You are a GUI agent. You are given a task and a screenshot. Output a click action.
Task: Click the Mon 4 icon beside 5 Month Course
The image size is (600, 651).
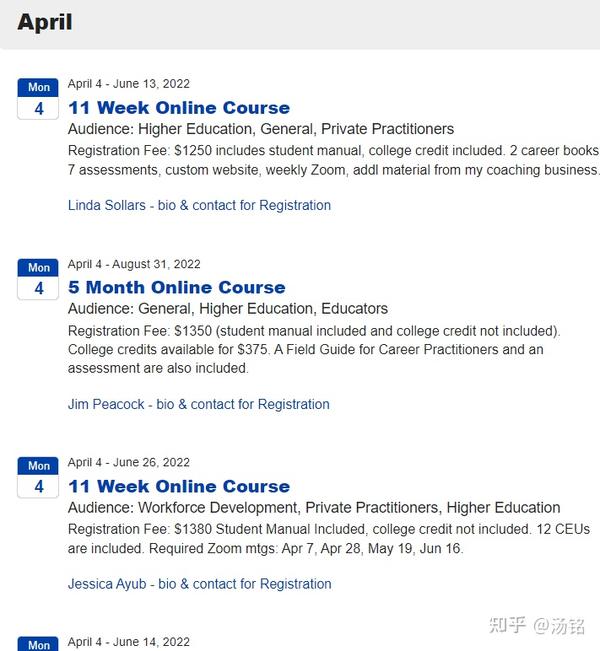click(x=38, y=279)
